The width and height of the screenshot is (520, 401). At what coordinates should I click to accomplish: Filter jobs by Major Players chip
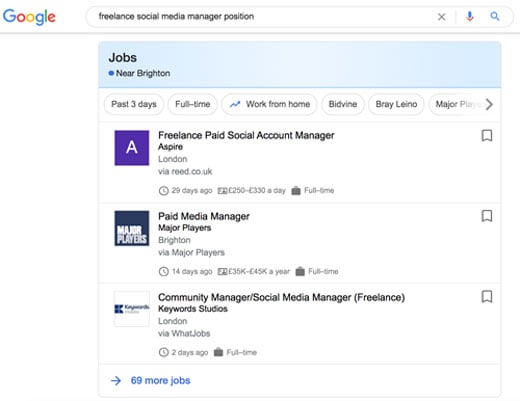[x=457, y=104]
